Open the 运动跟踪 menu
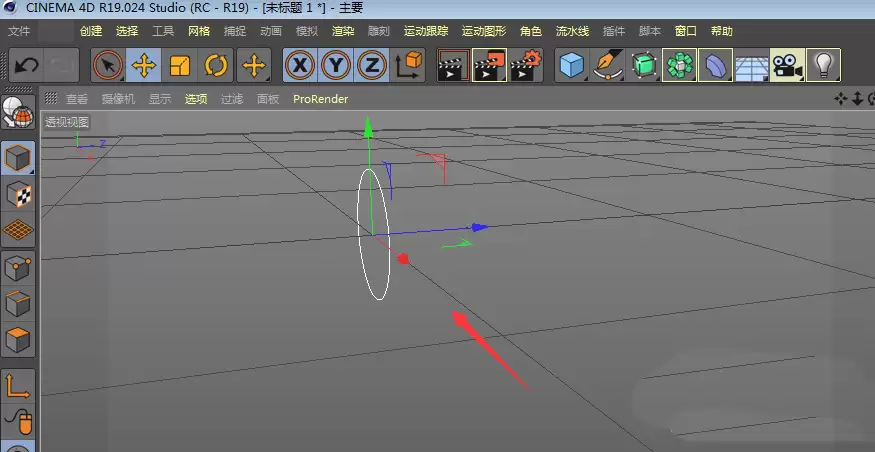Image resolution: width=875 pixels, height=452 pixels. pos(426,31)
